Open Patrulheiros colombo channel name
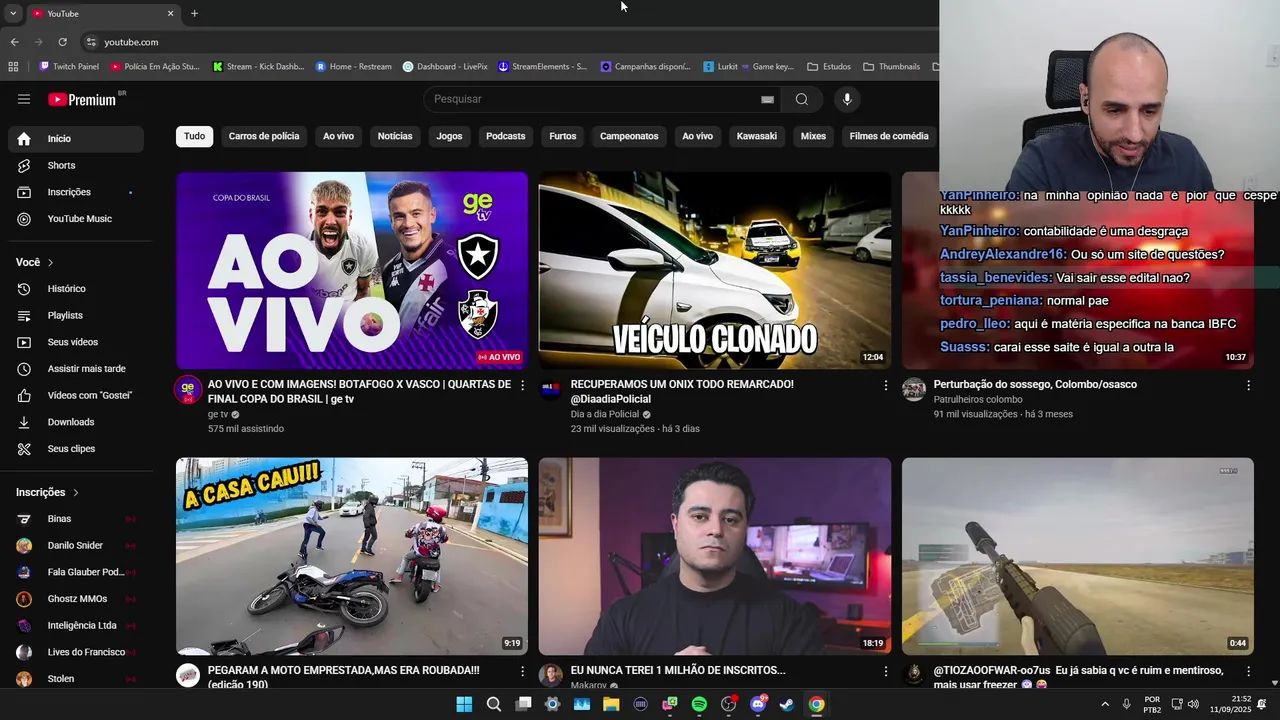The image size is (1280, 720). coord(978,399)
